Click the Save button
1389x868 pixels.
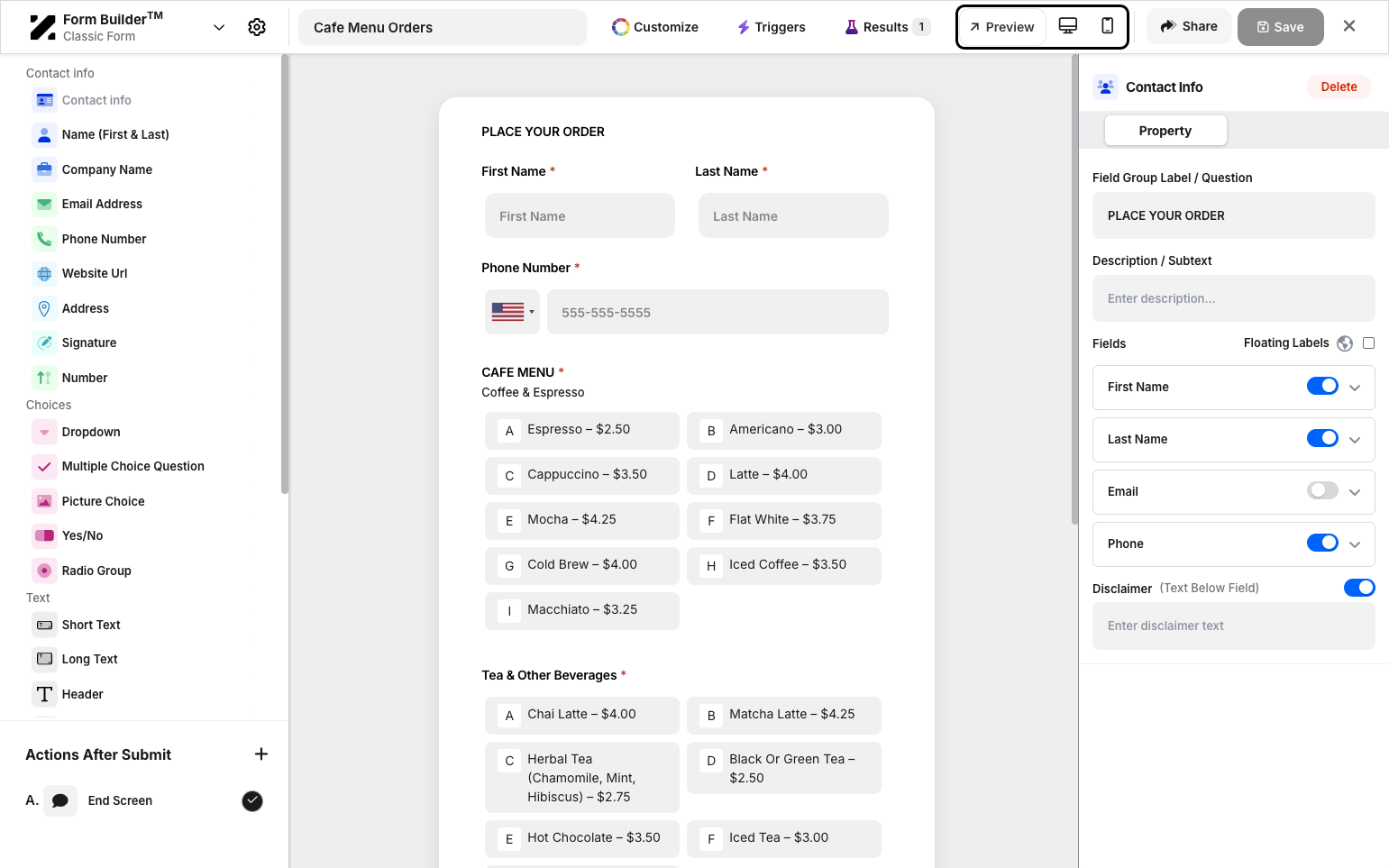pos(1281,27)
